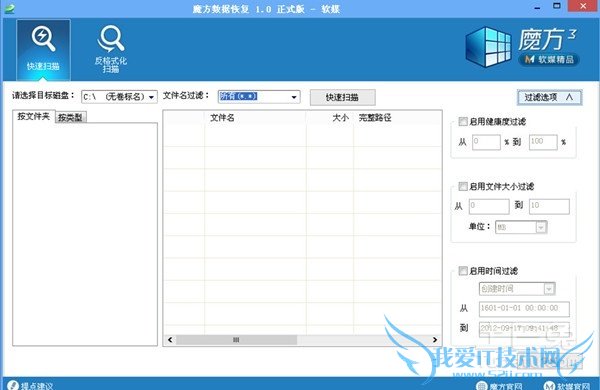Click the file size 从 minimum field

tap(489, 206)
